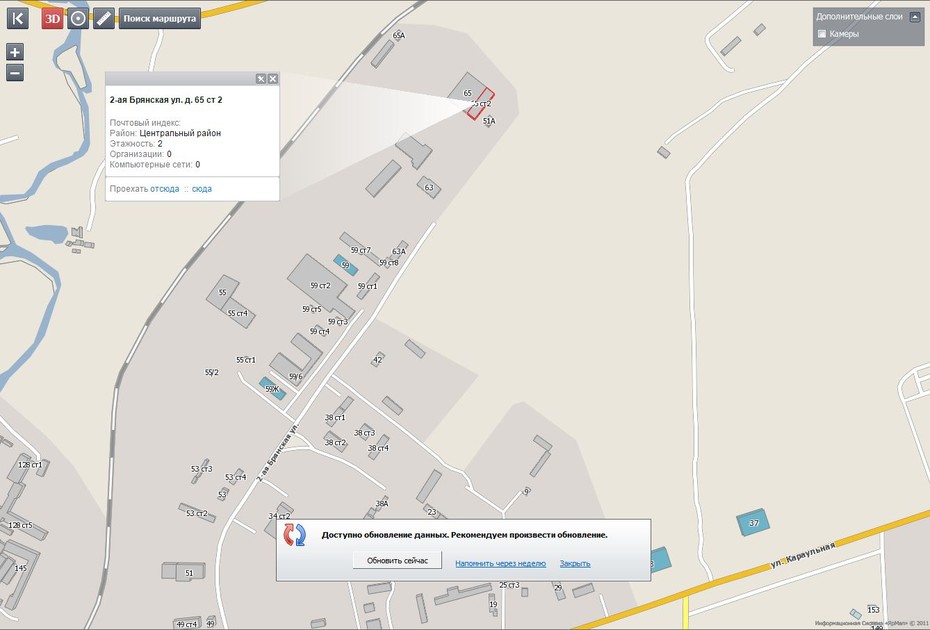Click the 'отсюда' route-from link
The height and width of the screenshot is (630, 930).
(x=164, y=189)
